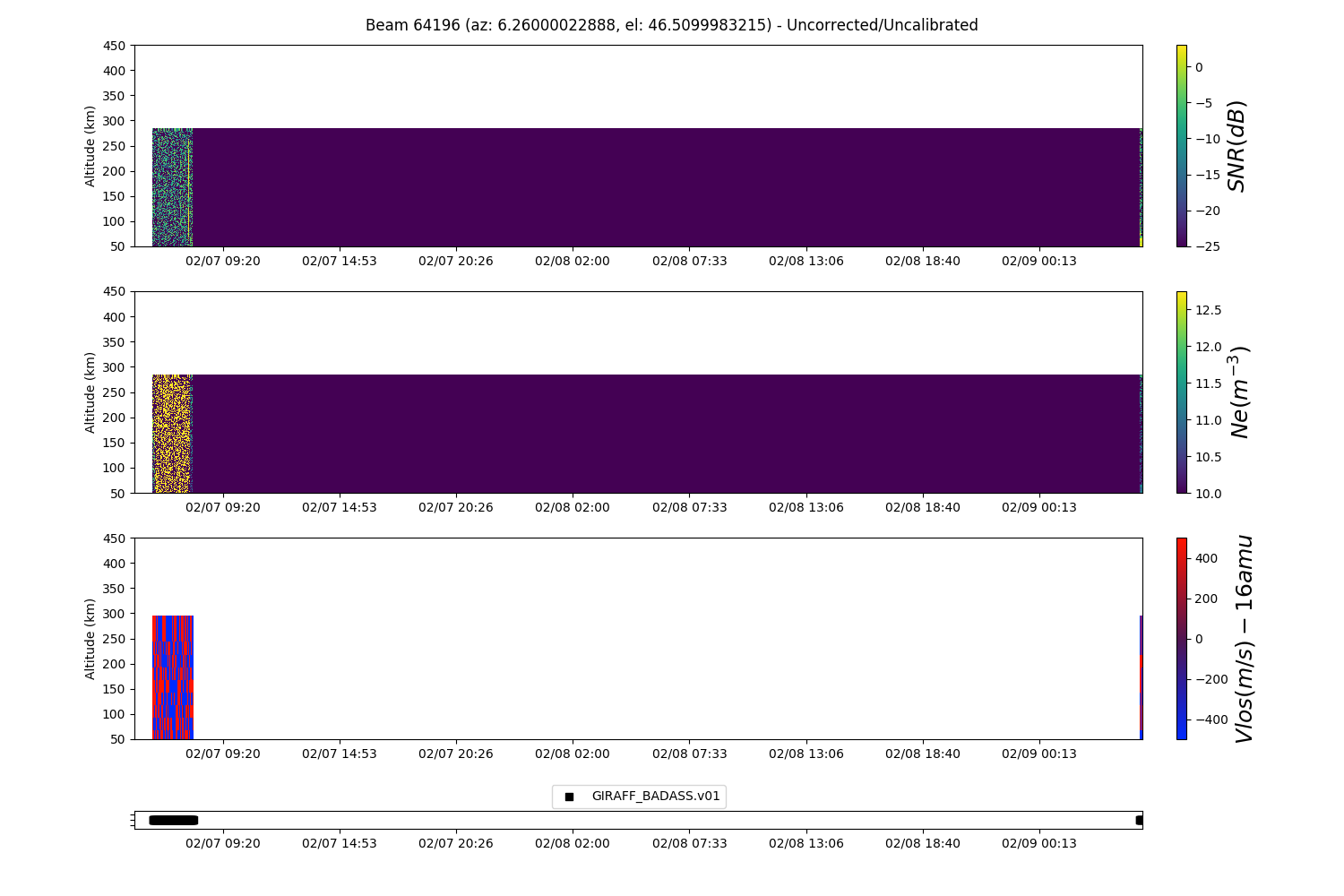Screen dimensions: 1344x896
Task: Click the noisy SNR data block at left
Action: [172, 187]
